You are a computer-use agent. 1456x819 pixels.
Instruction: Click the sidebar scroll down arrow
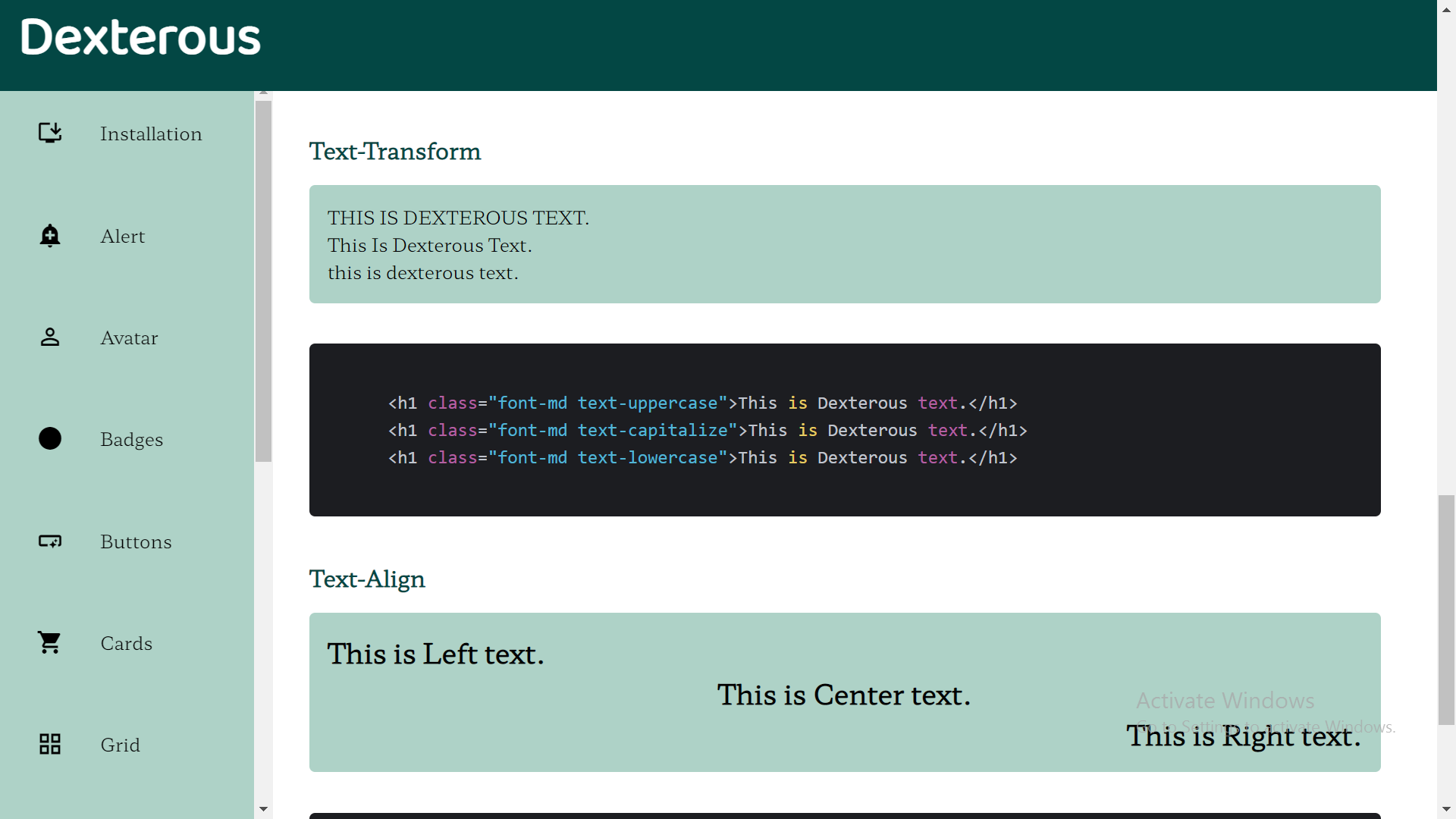tap(263, 809)
